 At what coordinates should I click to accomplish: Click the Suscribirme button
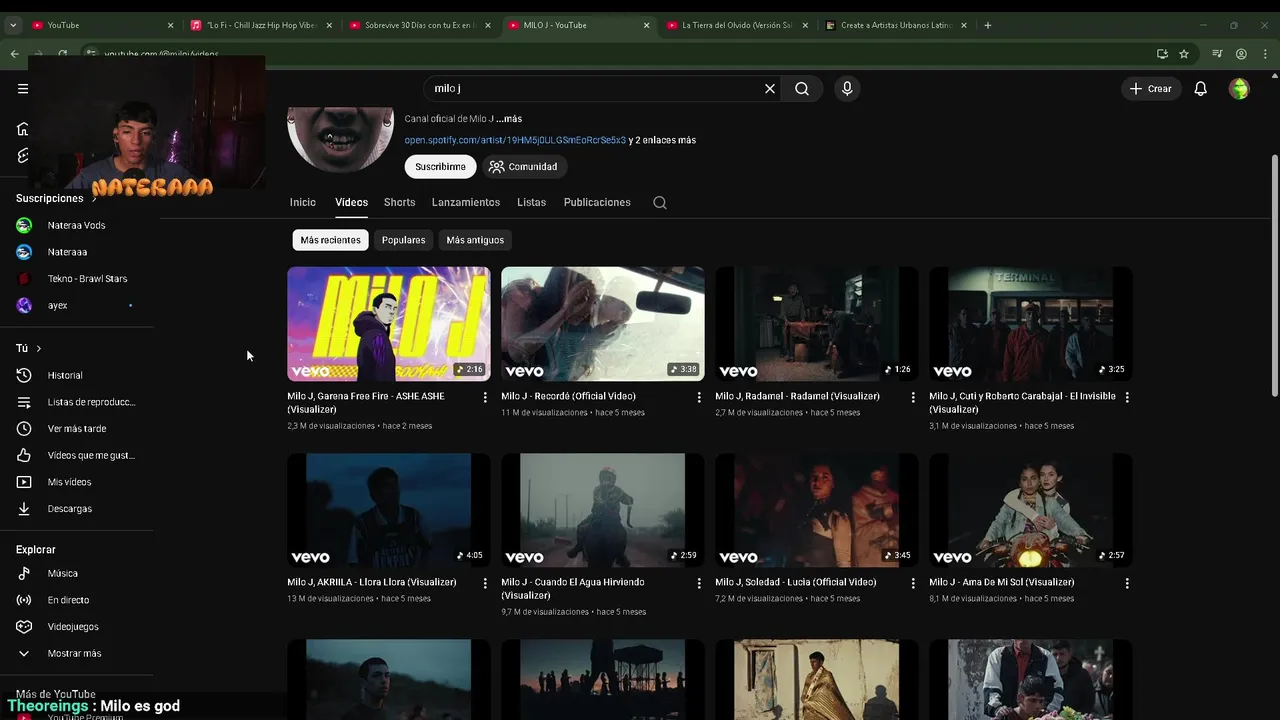440,167
